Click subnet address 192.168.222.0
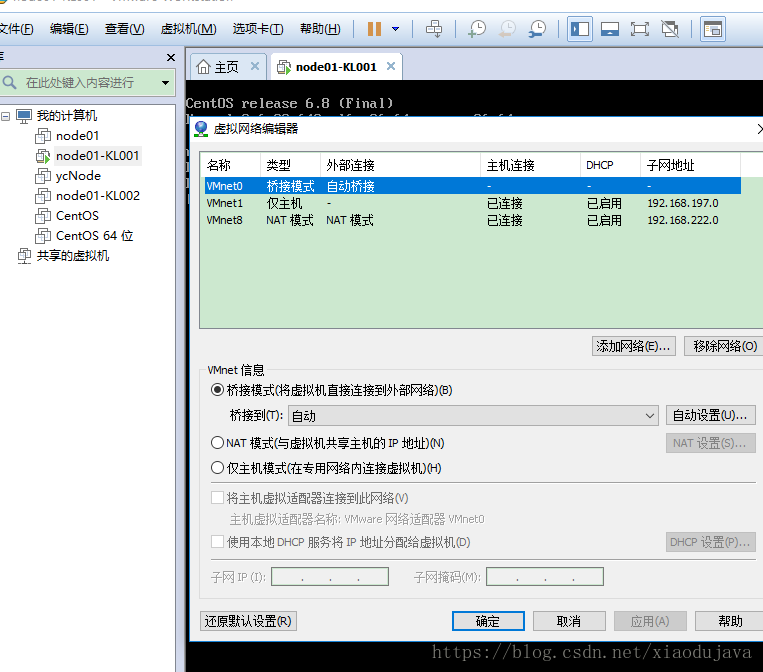The height and width of the screenshot is (672, 763). pos(683,220)
